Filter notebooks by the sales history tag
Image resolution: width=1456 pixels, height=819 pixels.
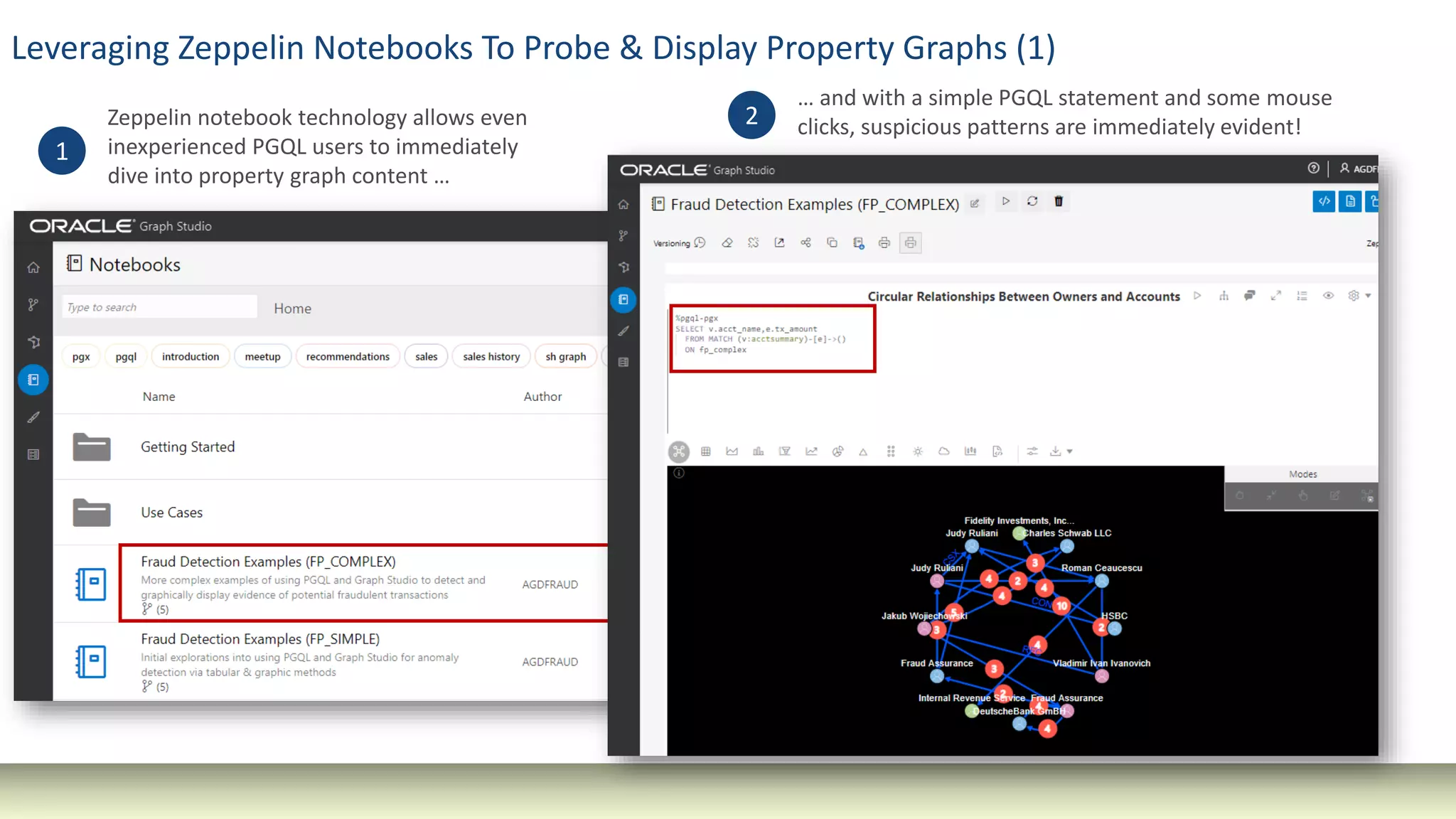[x=491, y=356]
